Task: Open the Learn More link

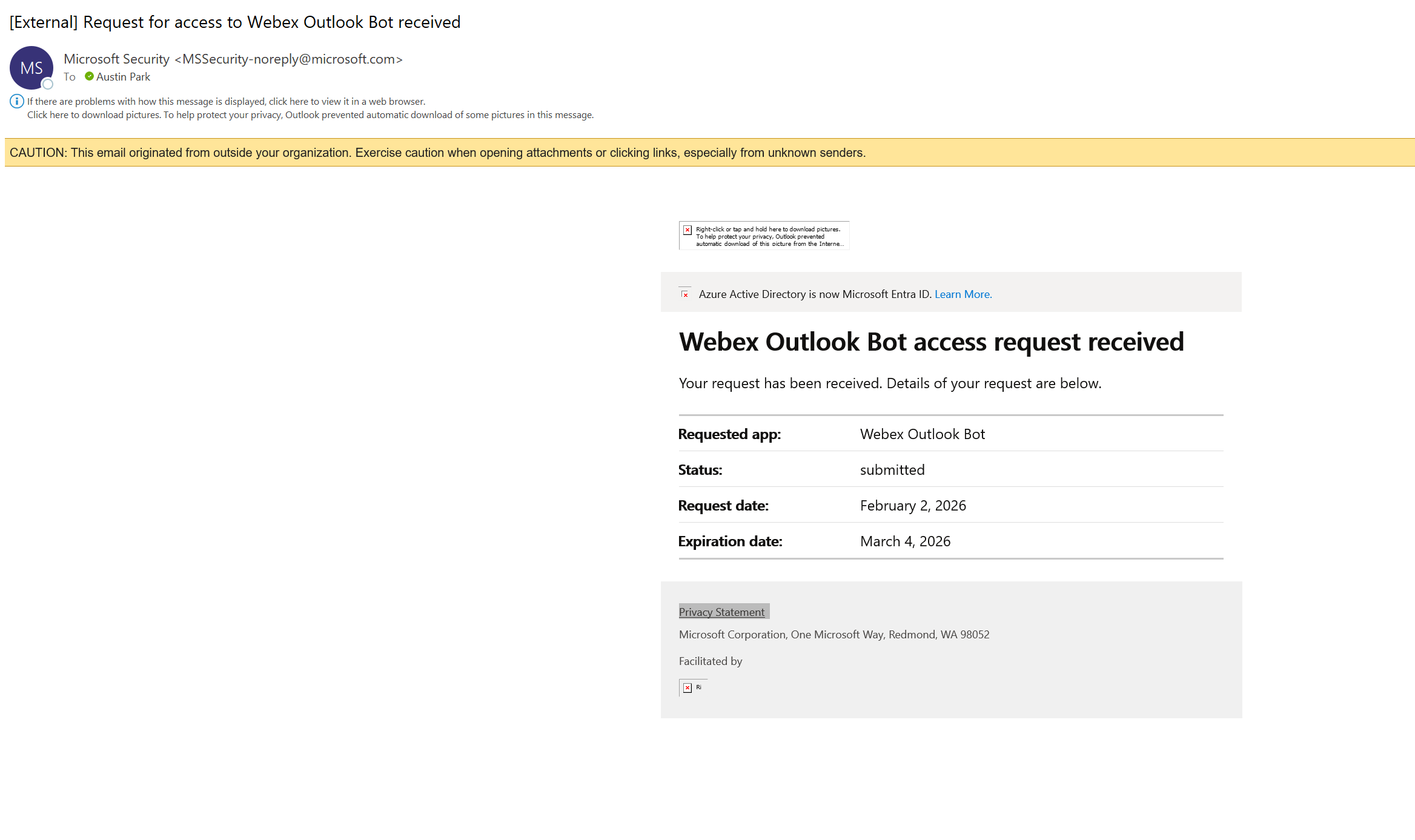Action: pyautogui.click(x=963, y=294)
